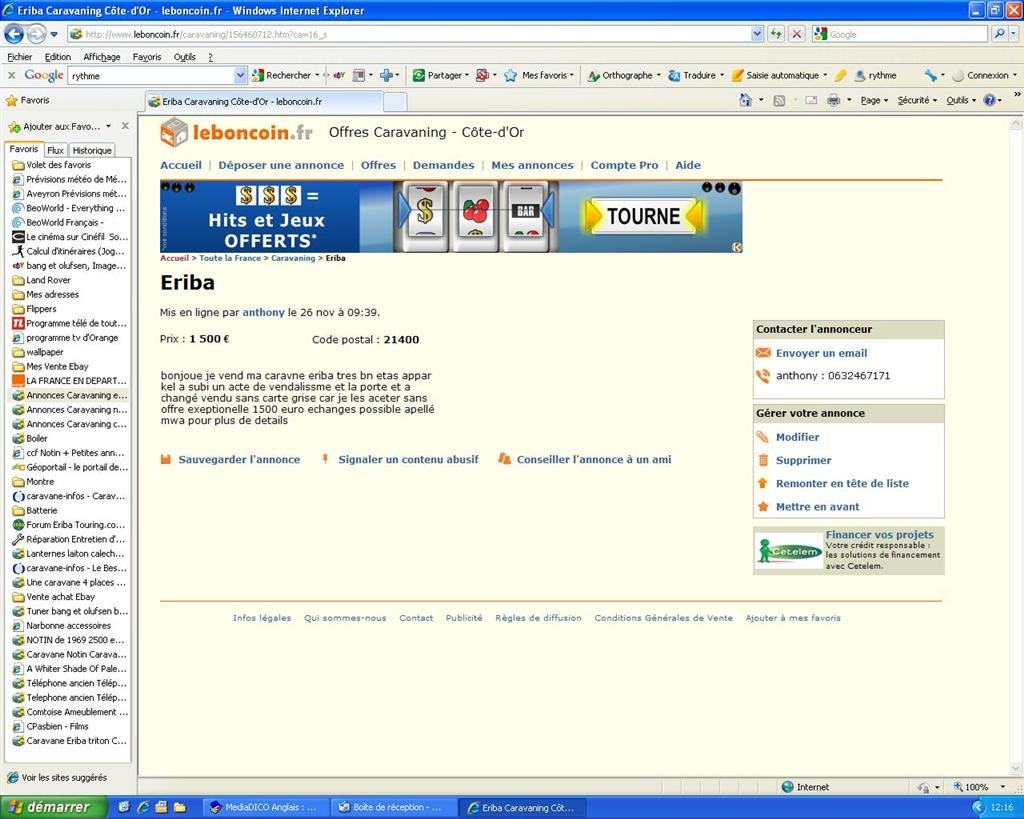
Task: Open the Land Rover favorites folder
Action: coord(48,280)
